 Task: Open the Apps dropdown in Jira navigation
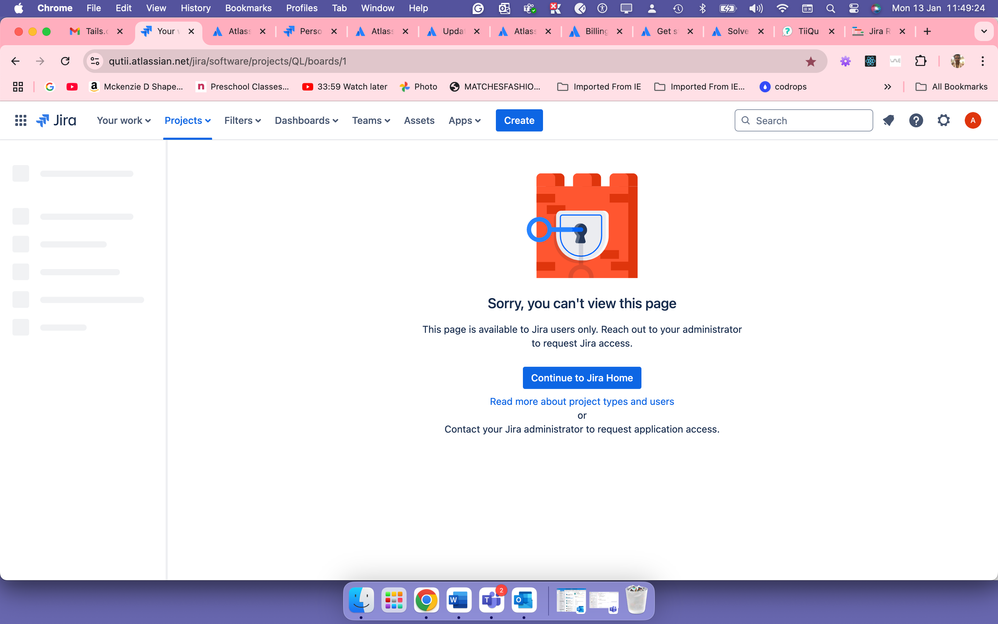coord(464,120)
